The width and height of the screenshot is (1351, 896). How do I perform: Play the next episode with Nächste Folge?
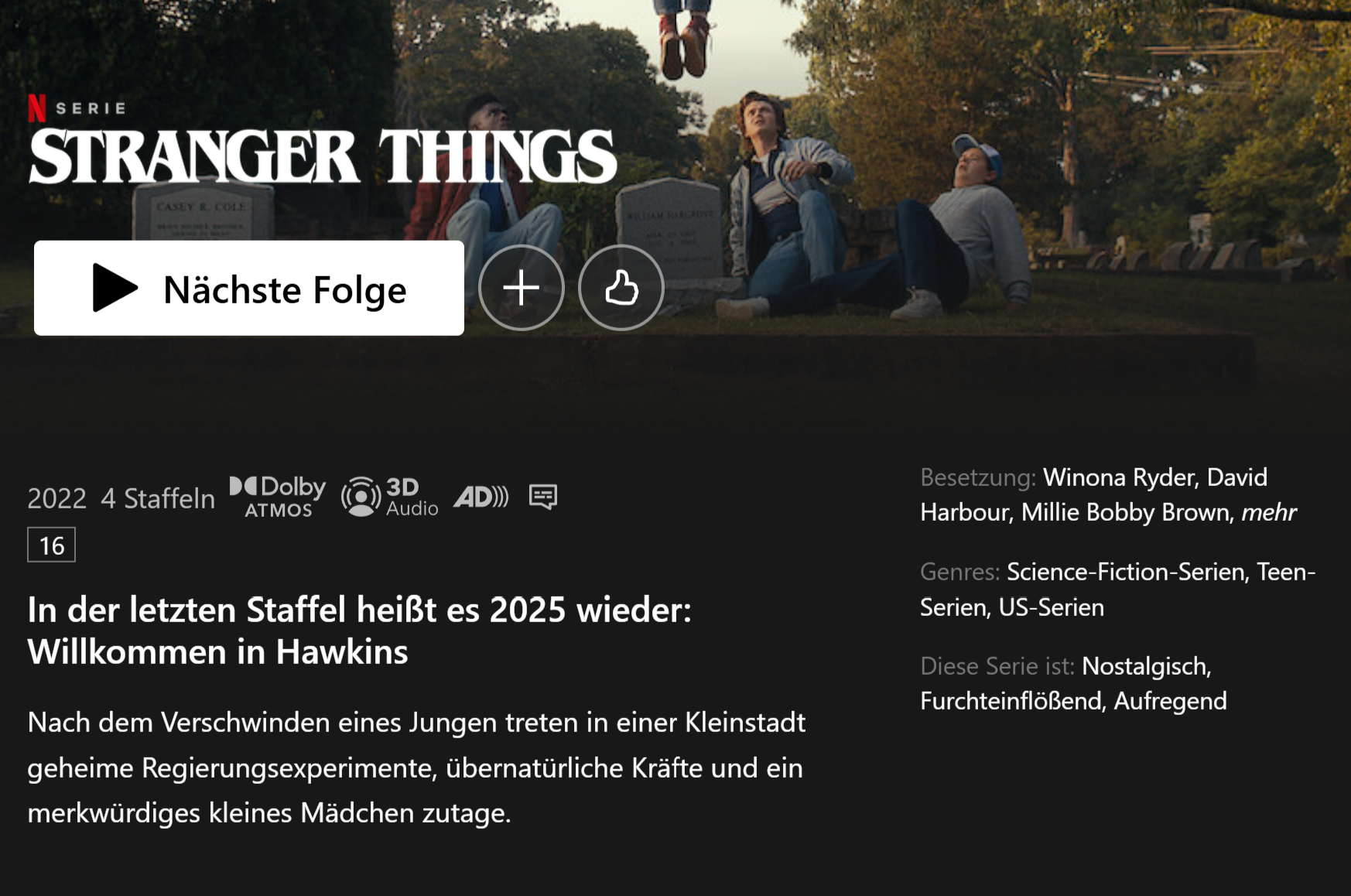coord(248,288)
